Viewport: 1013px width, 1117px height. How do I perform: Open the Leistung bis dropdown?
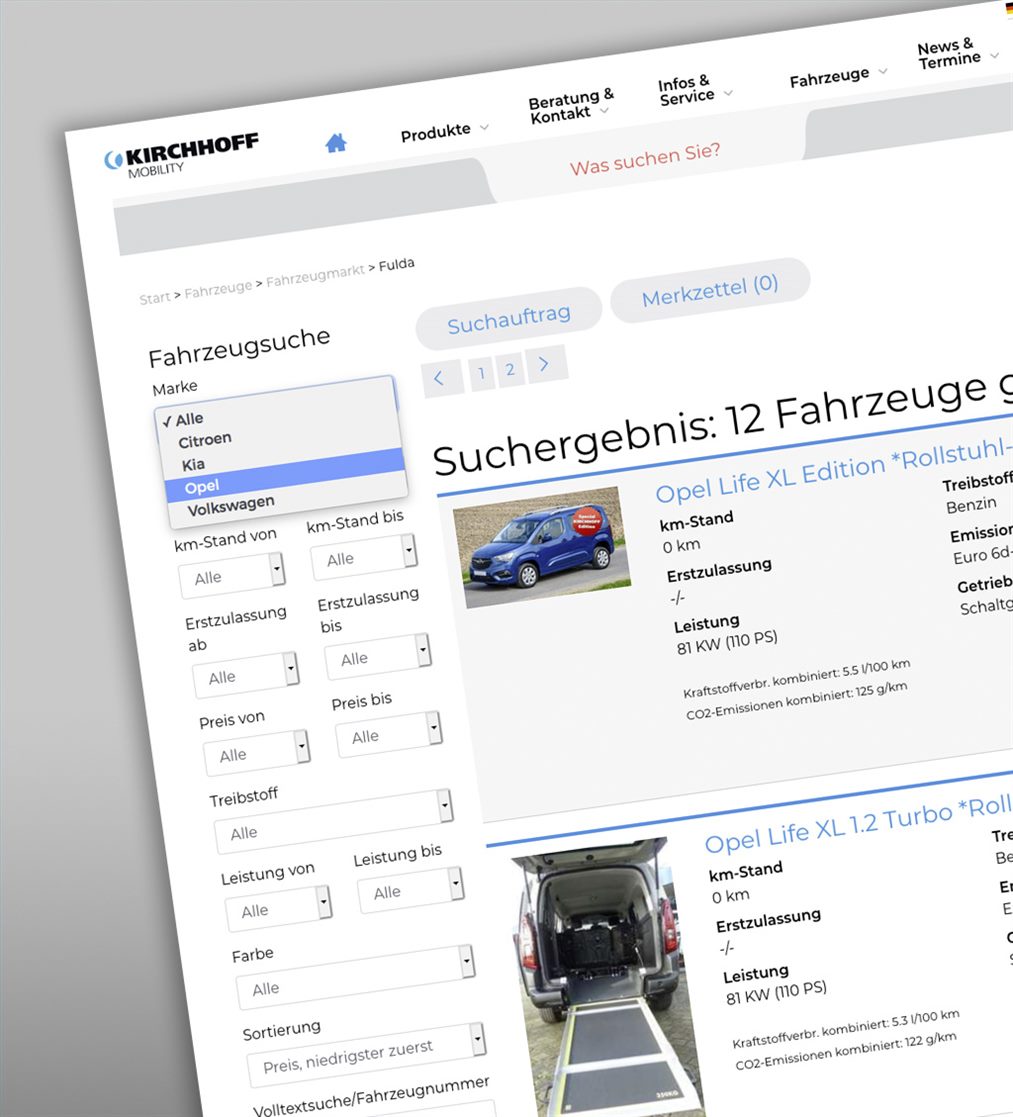click(x=410, y=889)
